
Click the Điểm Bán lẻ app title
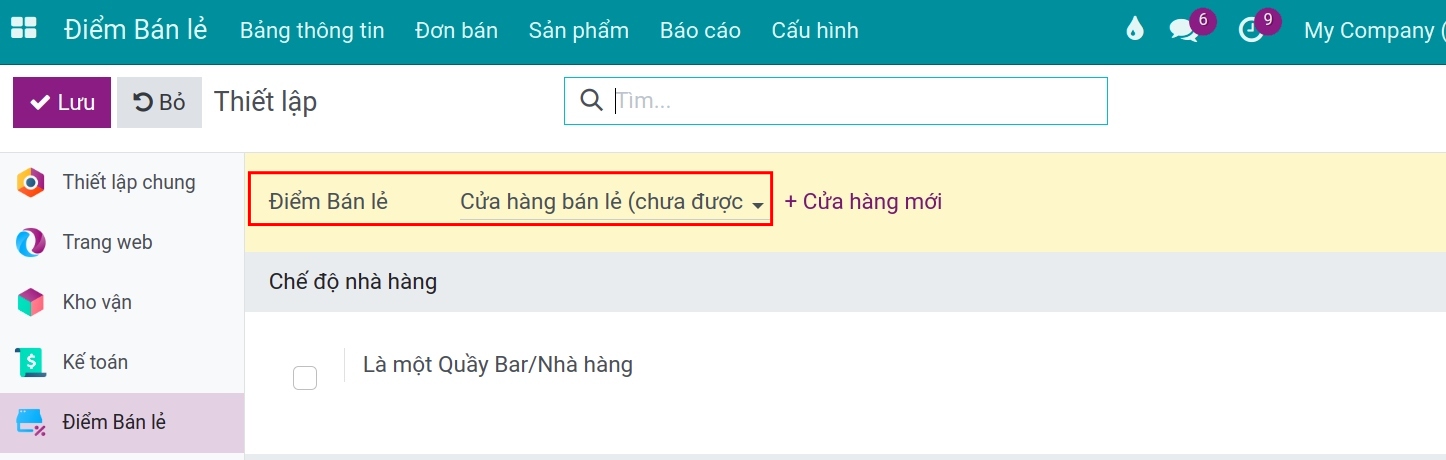[136, 30]
